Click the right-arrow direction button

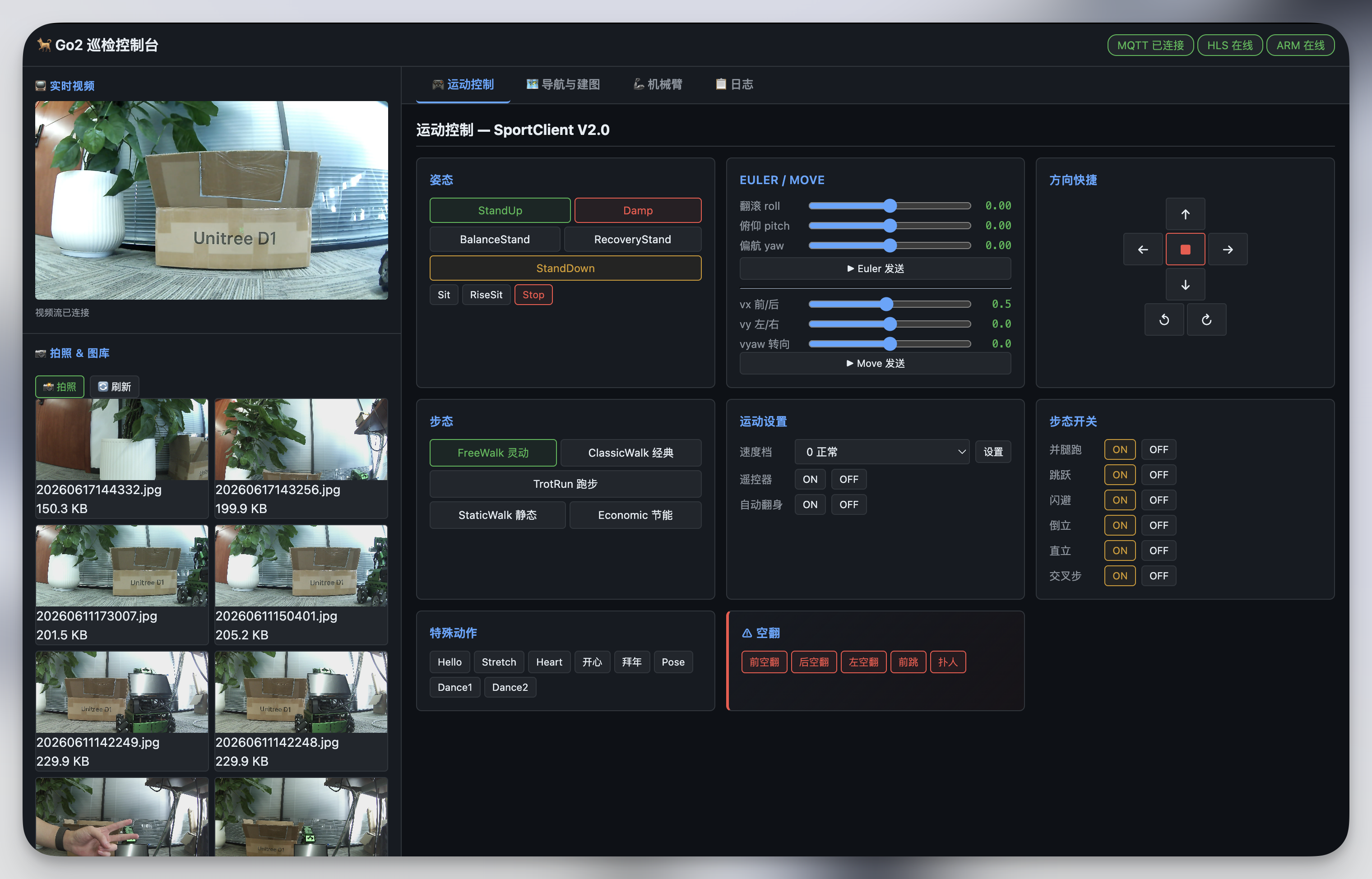(x=1228, y=250)
